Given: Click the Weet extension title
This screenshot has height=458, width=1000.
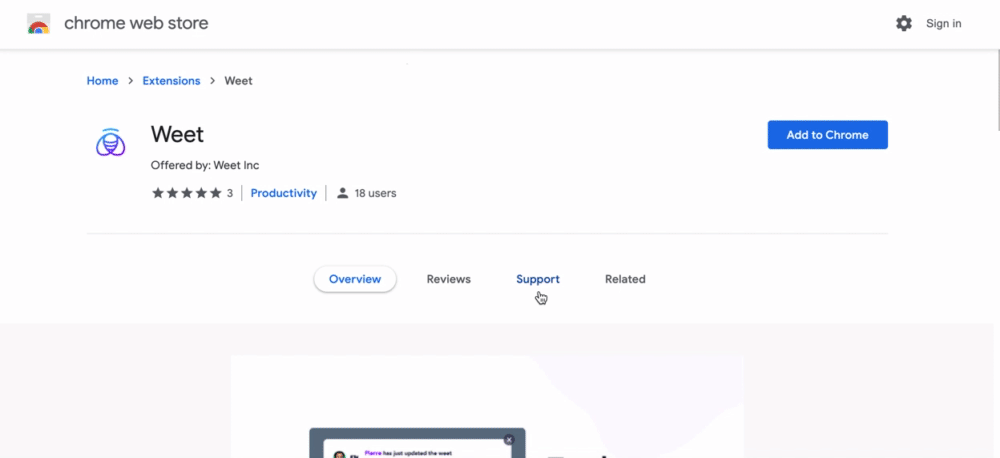Looking at the screenshot, I should [177, 135].
